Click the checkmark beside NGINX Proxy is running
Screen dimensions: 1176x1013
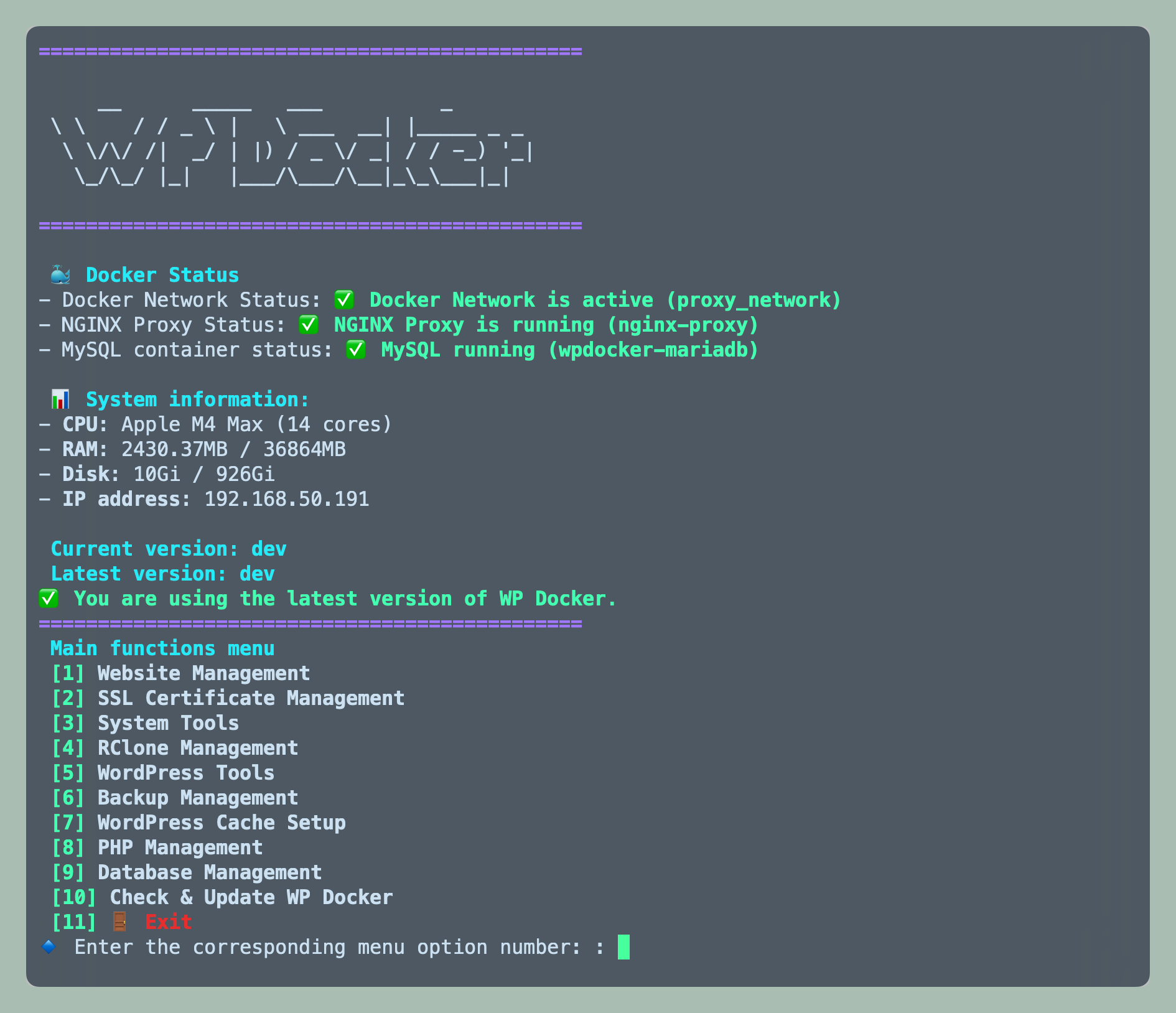(x=309, y=324)
